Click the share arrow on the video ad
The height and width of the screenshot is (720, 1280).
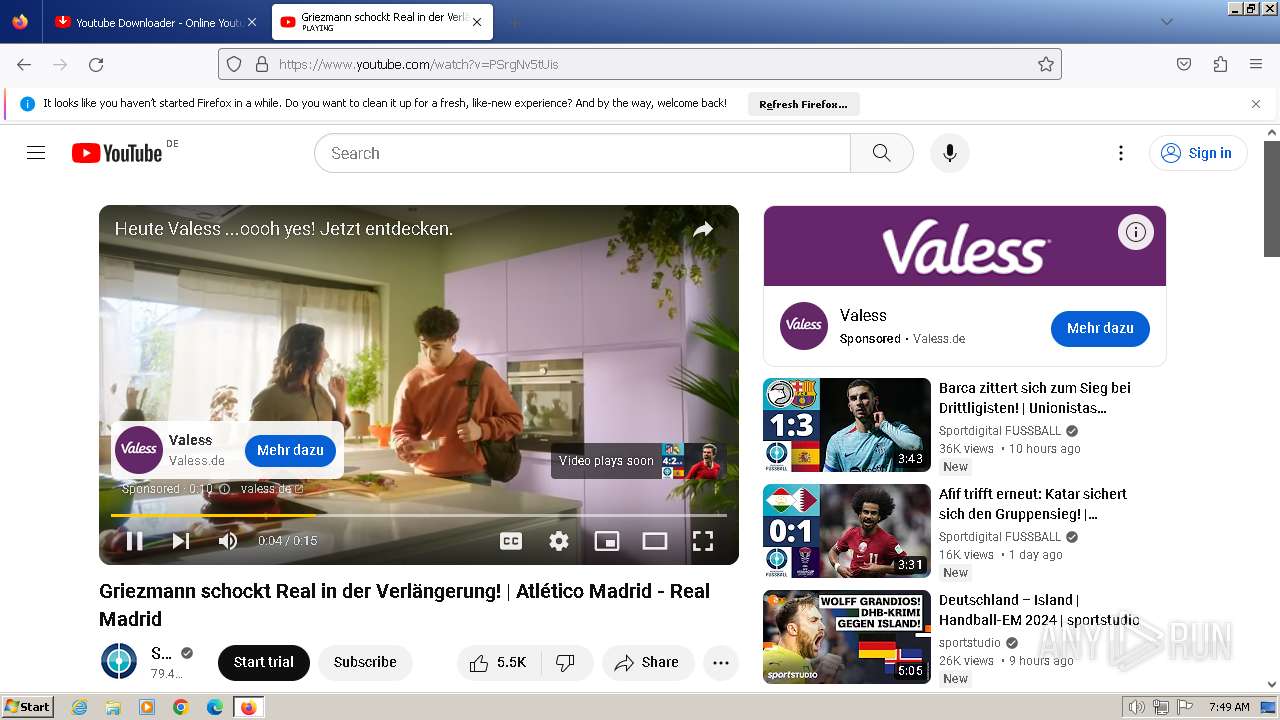tap(703, 229)
